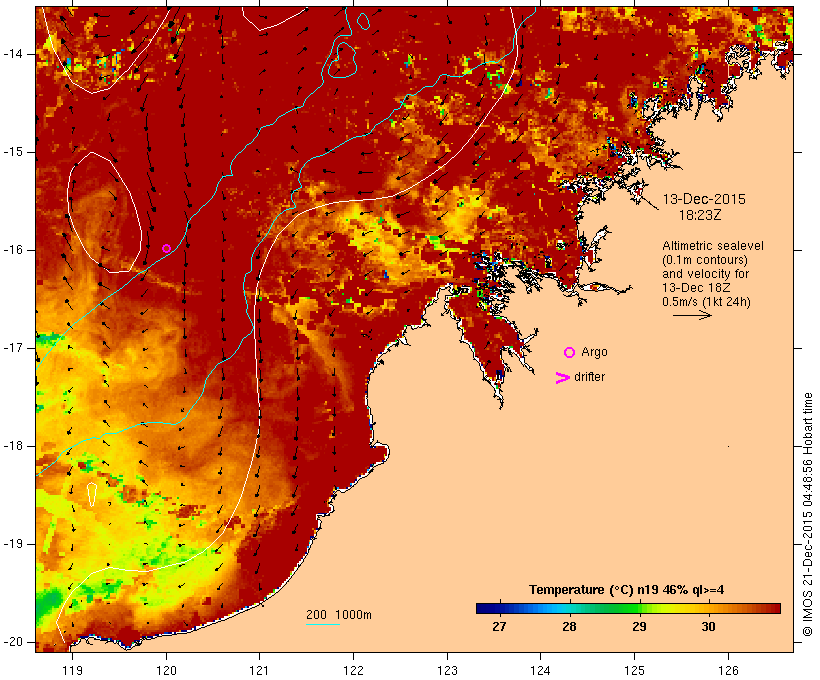This screenshot has height=680, width=820.
Task: Click the latitude axis label '-17'
Action: pyautogui.click(x=13, y=348)
